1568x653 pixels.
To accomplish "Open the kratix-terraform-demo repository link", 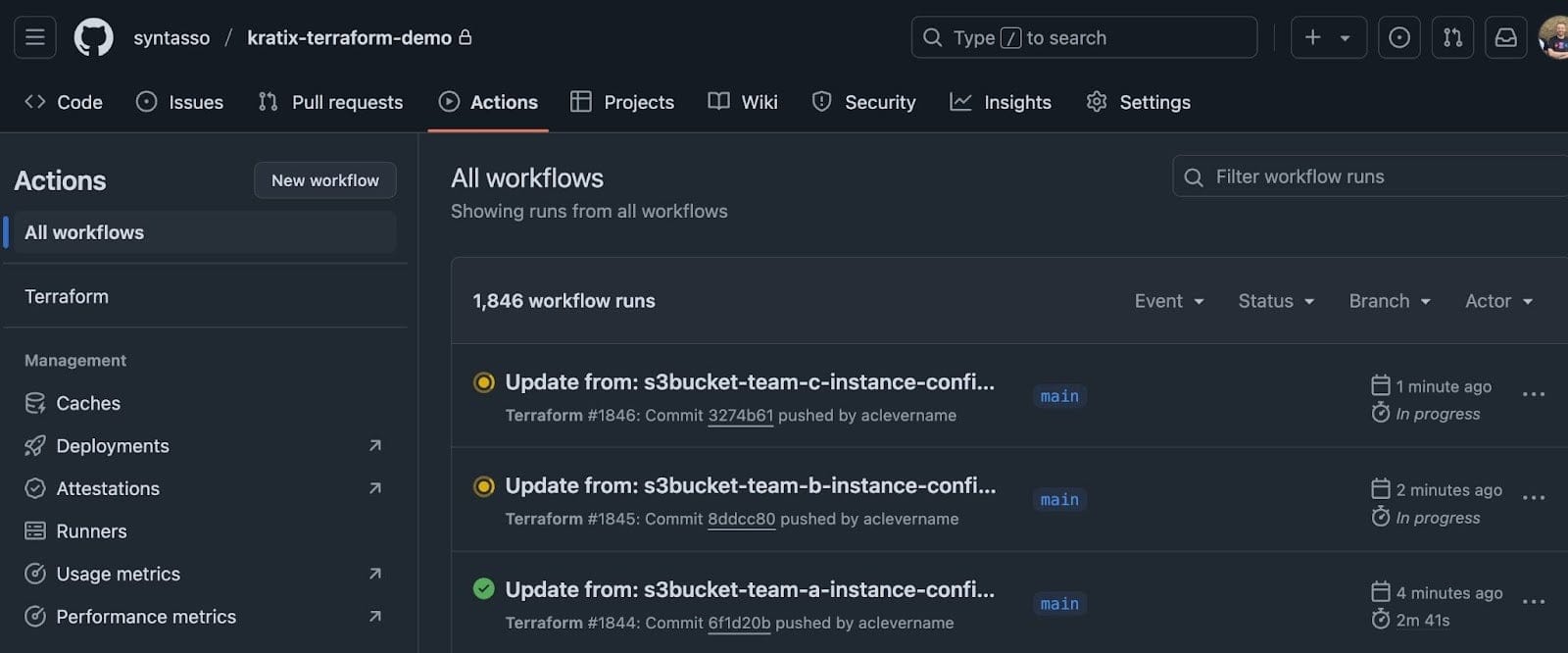I will [349, 37].
